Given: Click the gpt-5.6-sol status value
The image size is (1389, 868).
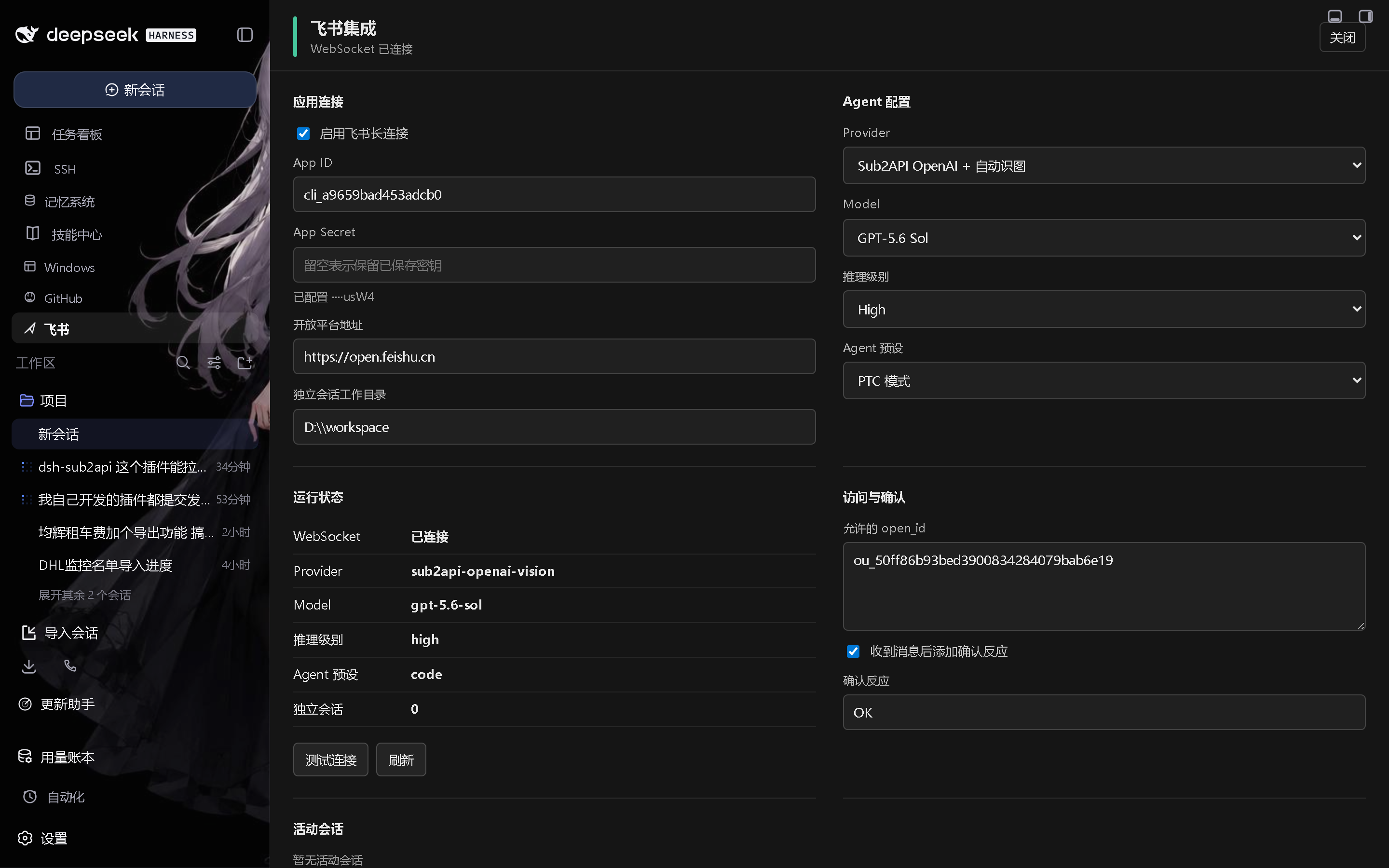Looking at the screenshot, I should point(447,605).
